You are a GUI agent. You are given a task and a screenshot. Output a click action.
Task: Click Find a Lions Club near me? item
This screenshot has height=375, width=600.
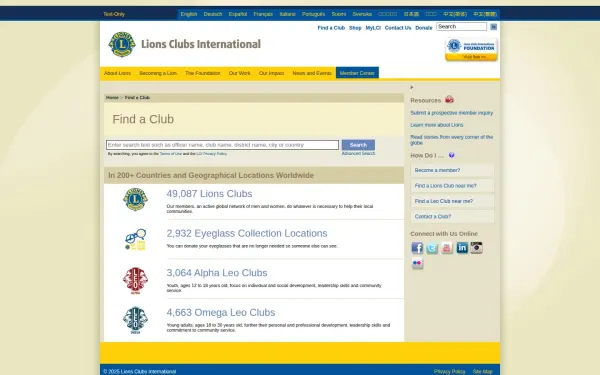click(x=452, y=186)
